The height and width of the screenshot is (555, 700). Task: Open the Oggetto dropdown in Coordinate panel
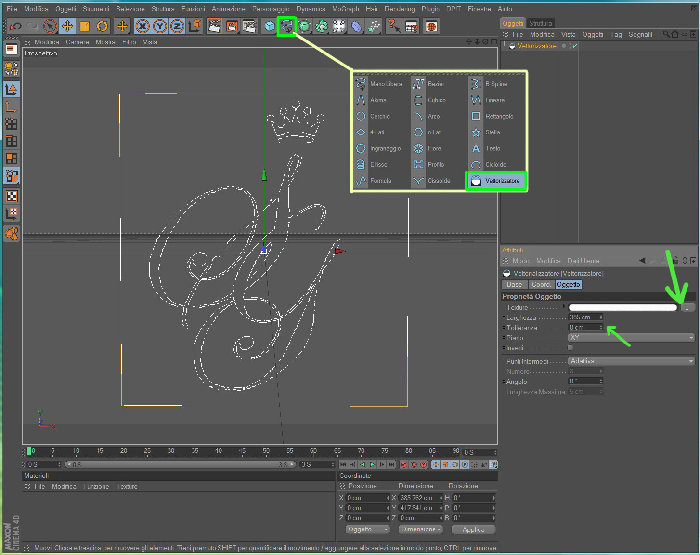[367, 529]
